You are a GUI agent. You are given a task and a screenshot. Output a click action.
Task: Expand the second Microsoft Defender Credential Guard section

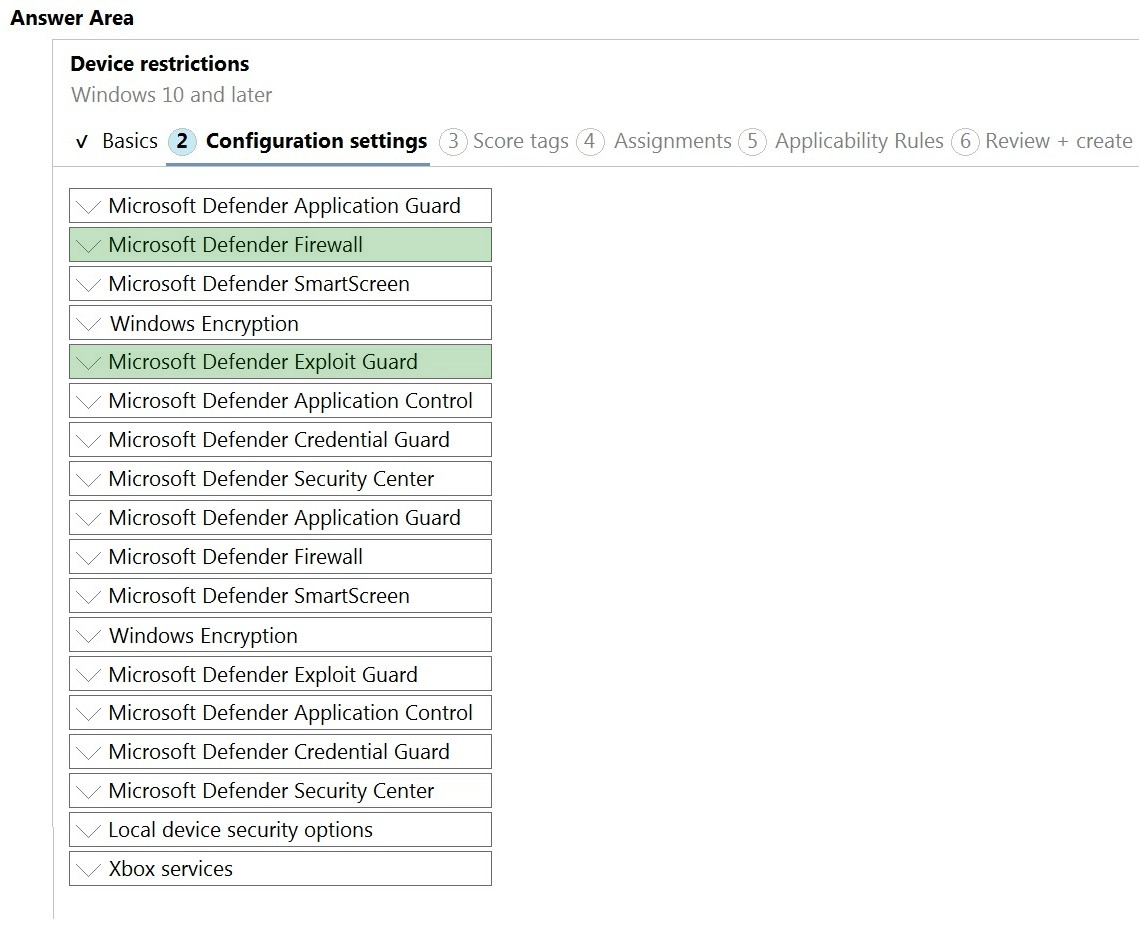pos(280,752)
